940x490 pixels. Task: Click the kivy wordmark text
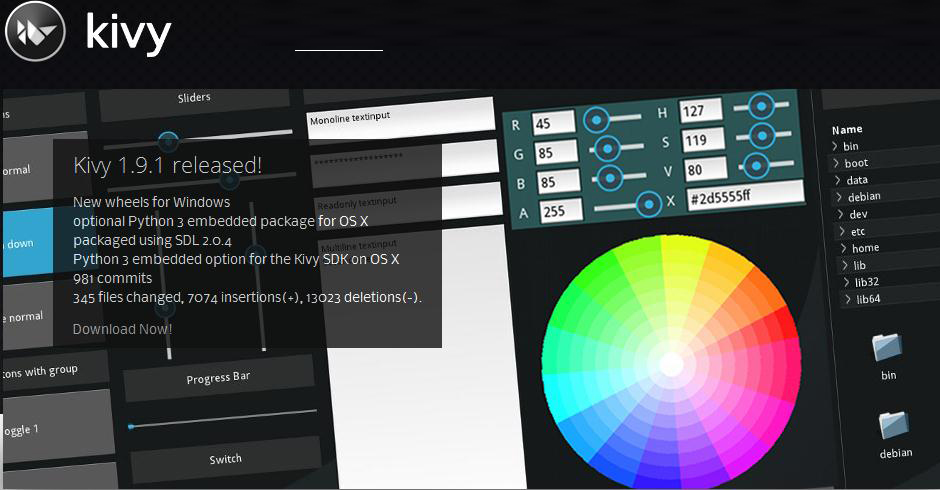pyautogui.click(x=128, y=33)
